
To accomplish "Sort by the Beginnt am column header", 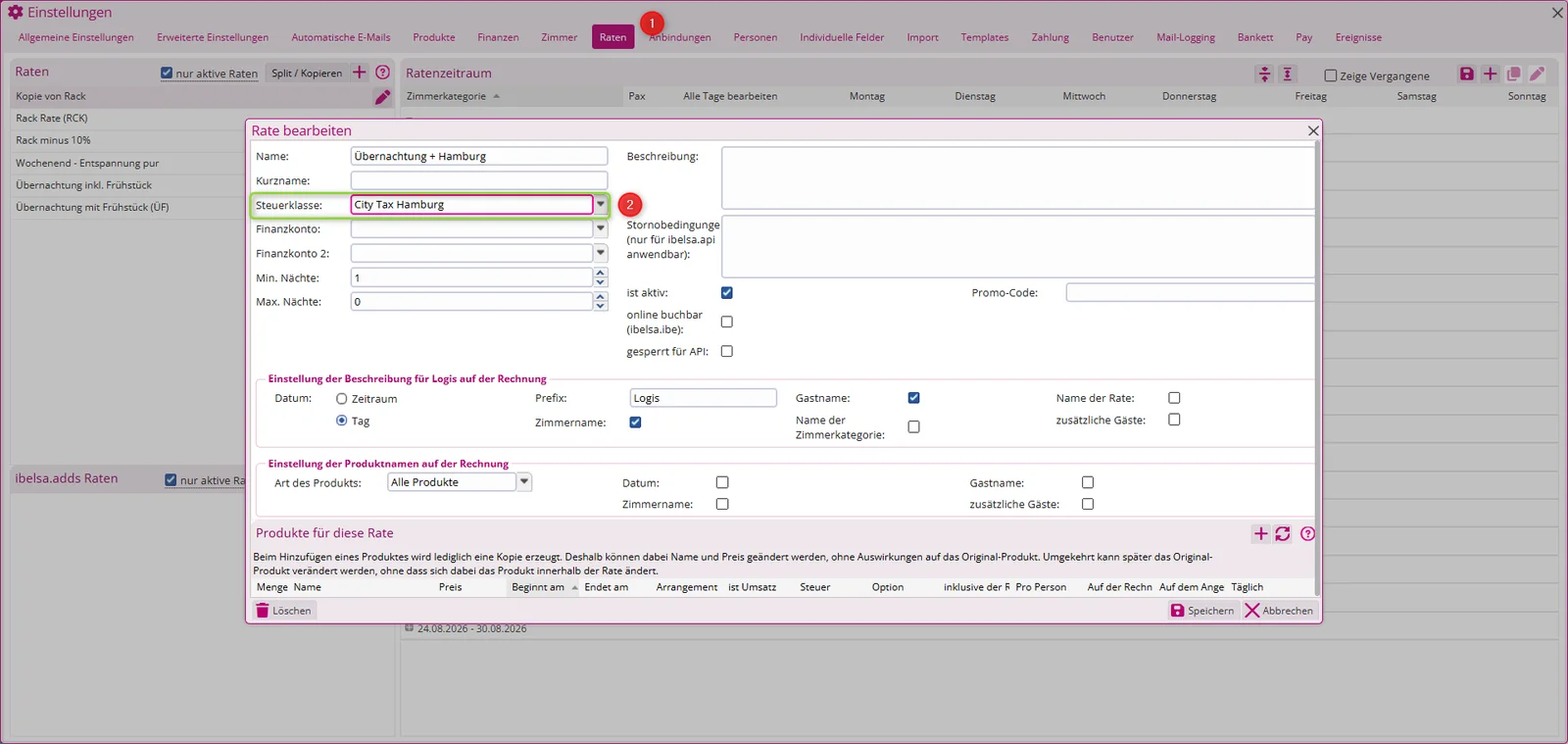I will click(x=538, y=587).
